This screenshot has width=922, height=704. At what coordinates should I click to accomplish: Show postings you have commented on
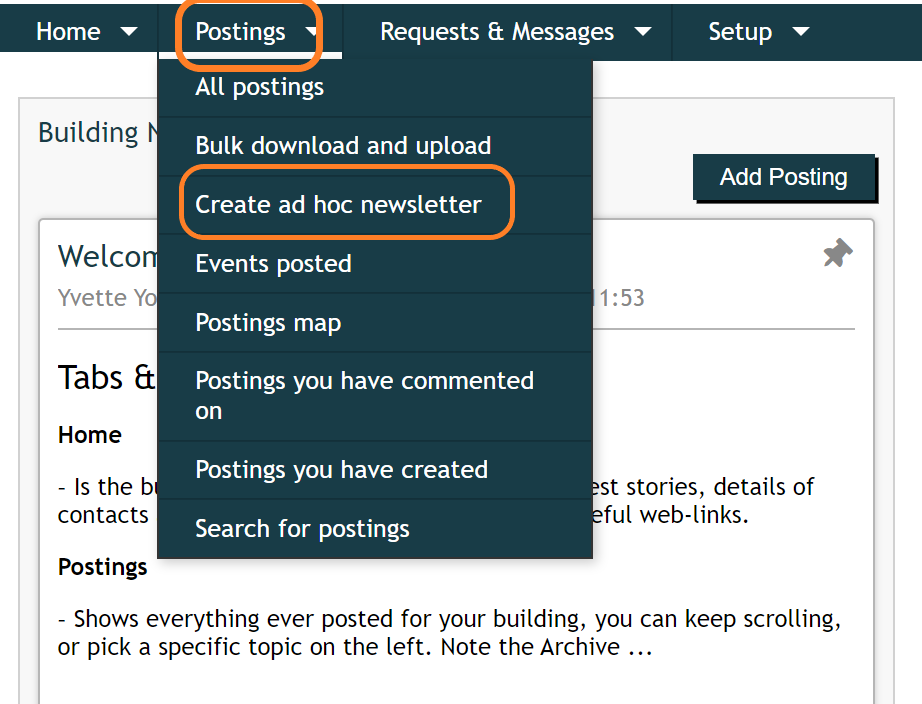pos(364,395)
